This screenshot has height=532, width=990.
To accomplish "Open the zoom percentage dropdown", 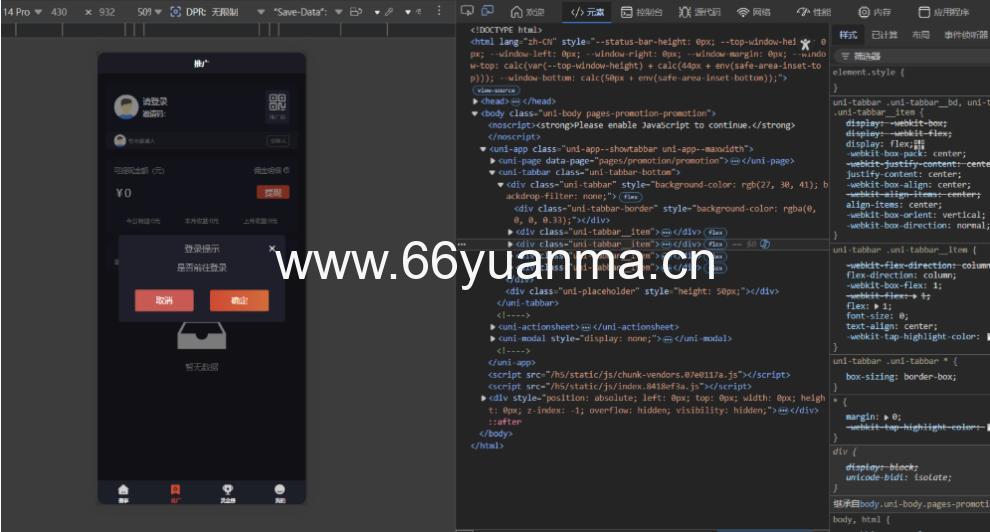I will pyautogui.click(x=149, y=12).
